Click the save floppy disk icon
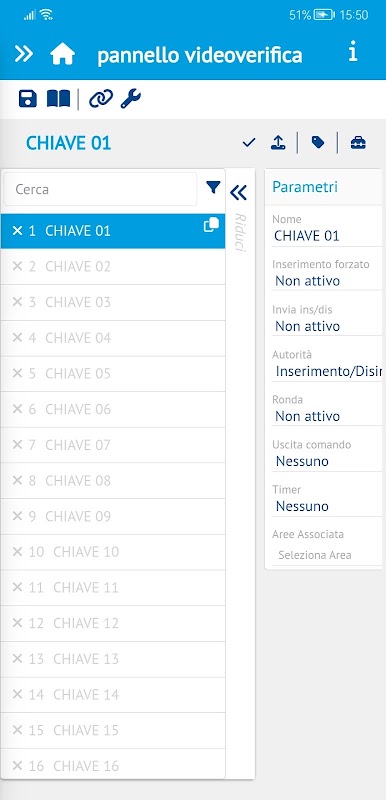Screen dimensions: 386x800 [28, 98]
